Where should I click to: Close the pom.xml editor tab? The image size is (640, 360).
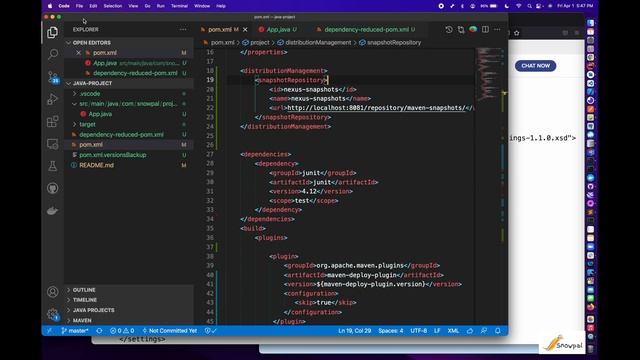pos(245,29)
